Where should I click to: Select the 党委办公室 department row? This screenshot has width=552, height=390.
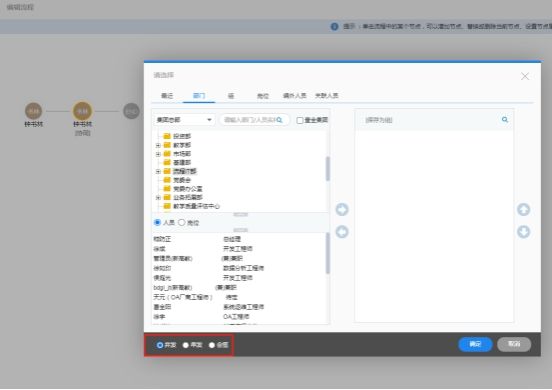[x=188, y=189]
